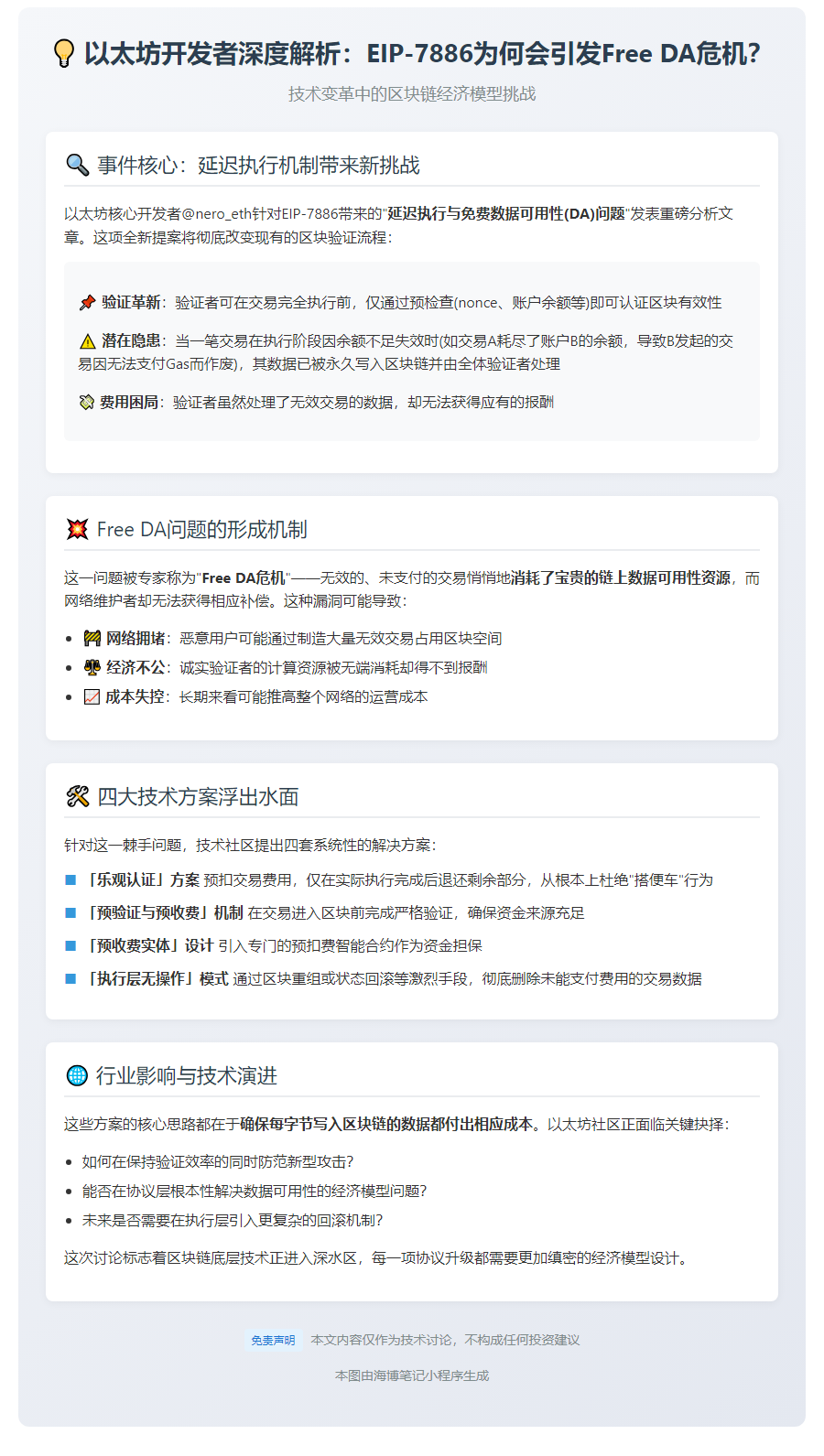
Task: Click the question 能否在协议层根本性解决数据可用性的经济模型问题？
Action: click(x=255, y=1191)
